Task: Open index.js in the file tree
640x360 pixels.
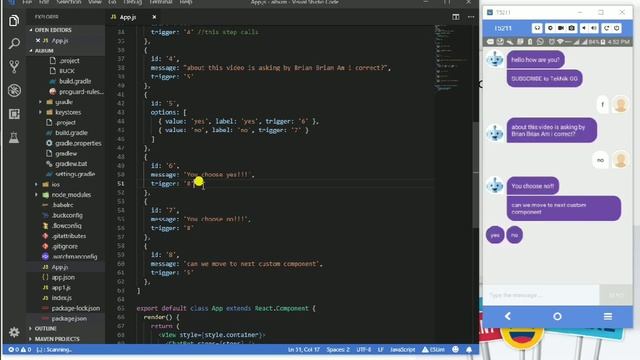Action: tap(62, 298)
